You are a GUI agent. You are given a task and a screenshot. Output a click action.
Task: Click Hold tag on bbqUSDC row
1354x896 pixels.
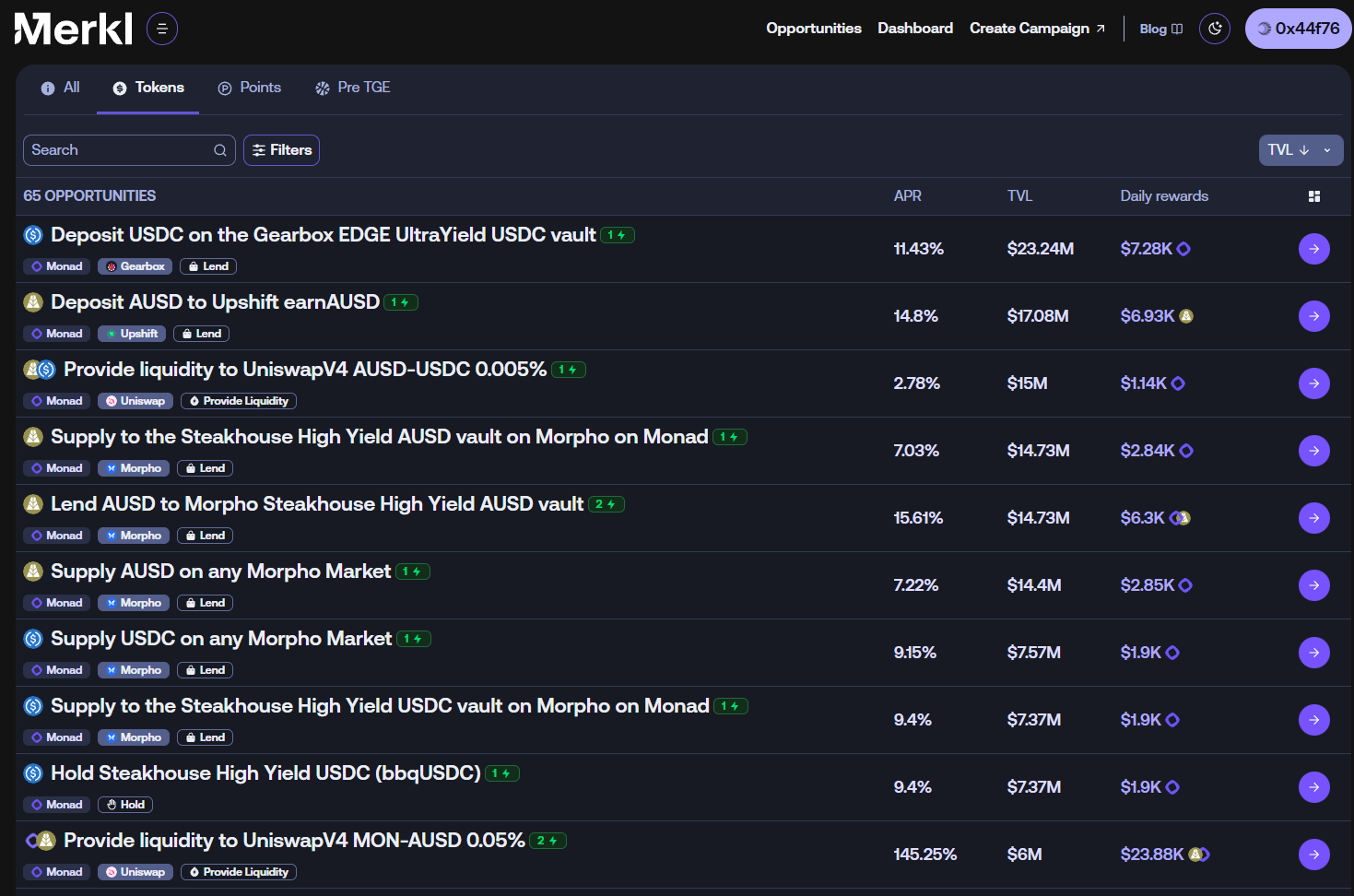click(125, 805)
